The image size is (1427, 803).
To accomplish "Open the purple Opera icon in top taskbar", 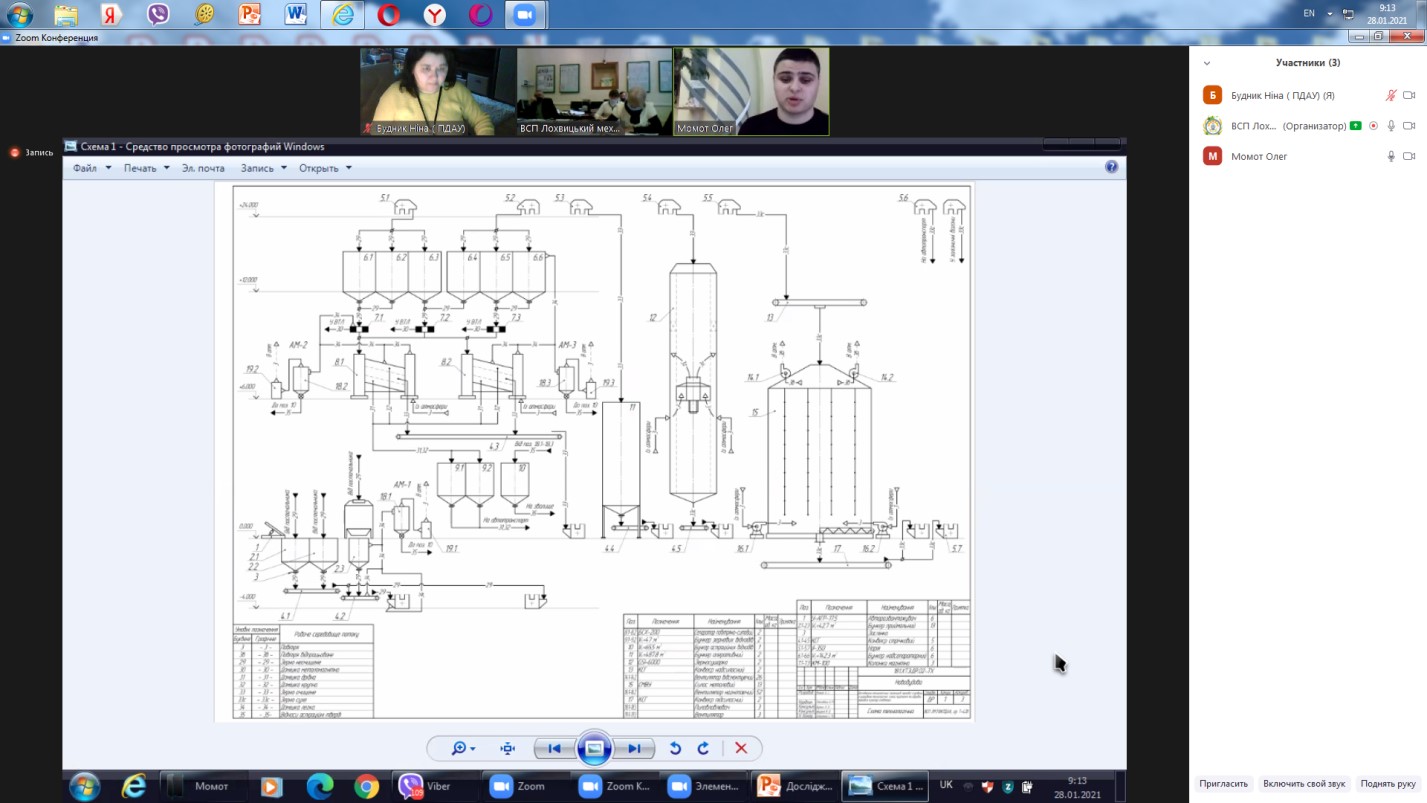I will (481, 15).
